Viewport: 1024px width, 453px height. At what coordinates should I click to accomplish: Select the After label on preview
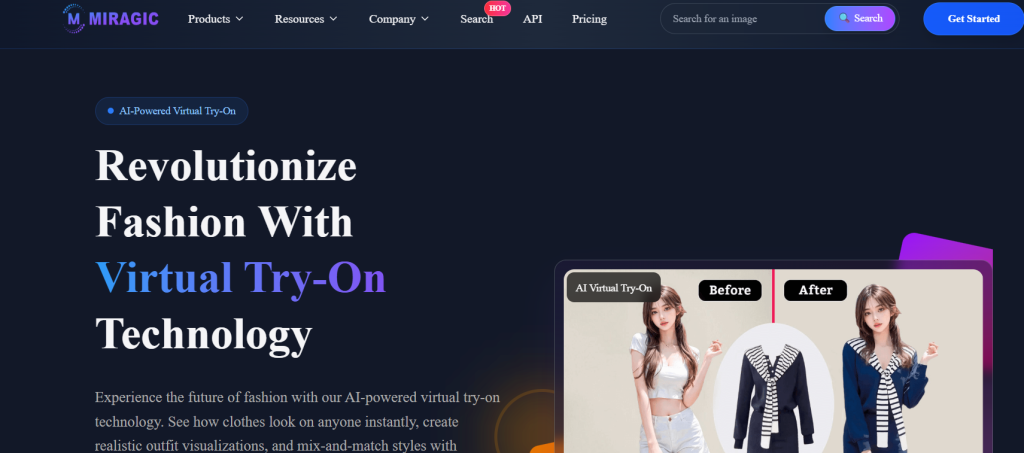pyautogui.click(x=815, y=290)
